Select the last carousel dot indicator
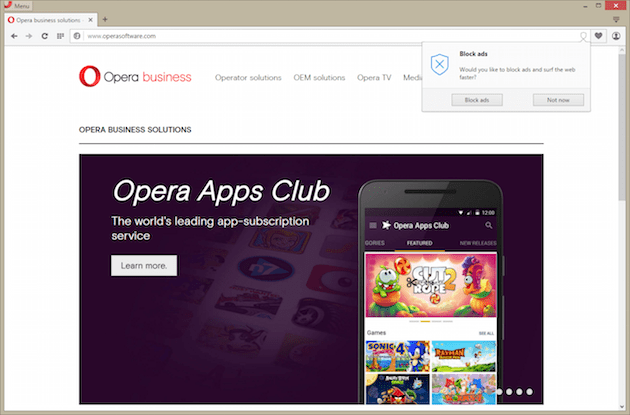Viewport: 630px width, 415px height. point(530,391)
